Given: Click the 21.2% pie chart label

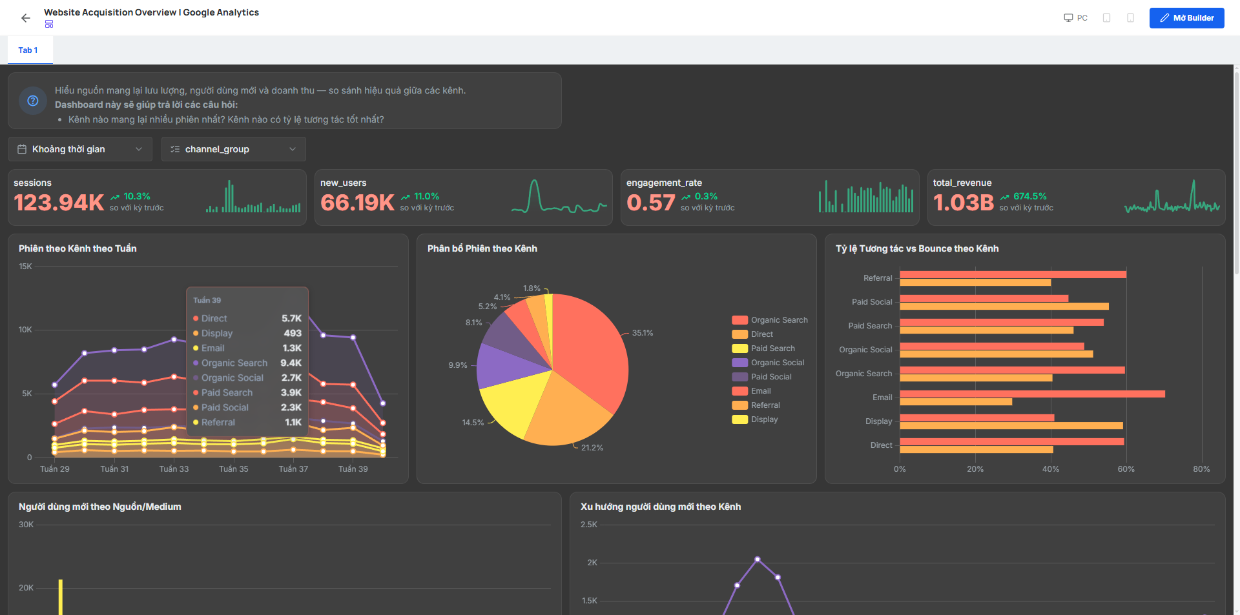Looking at the screenshot, I should (x=593, y=447).
